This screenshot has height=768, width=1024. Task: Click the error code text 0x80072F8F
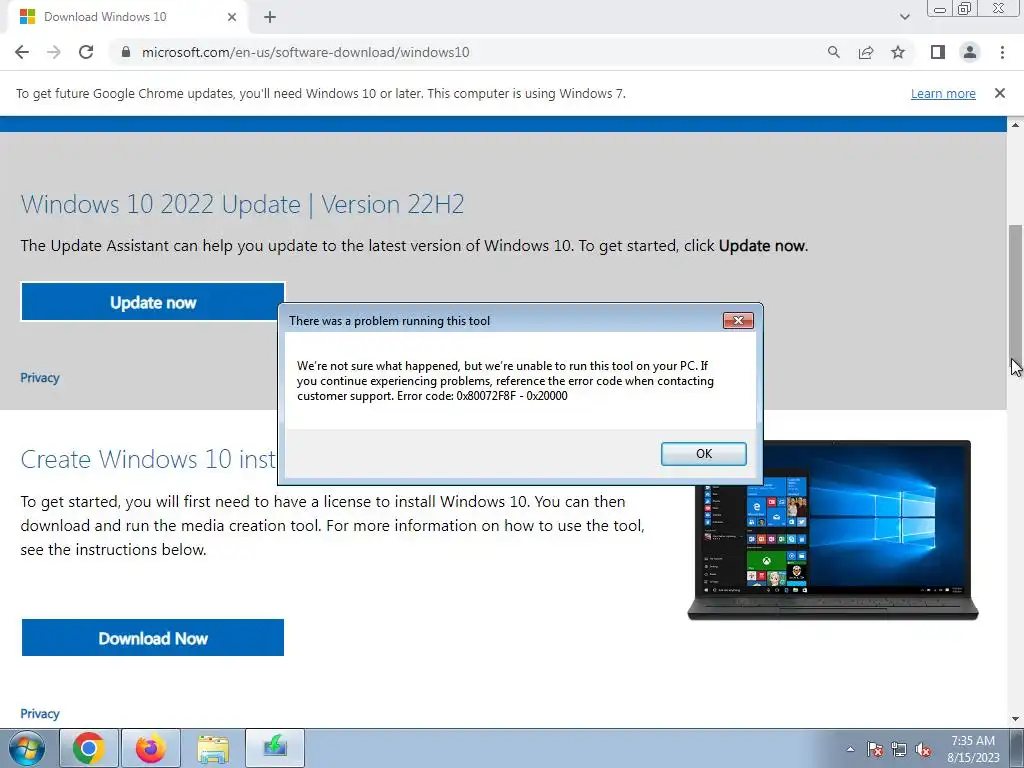[x=486, y=396]
